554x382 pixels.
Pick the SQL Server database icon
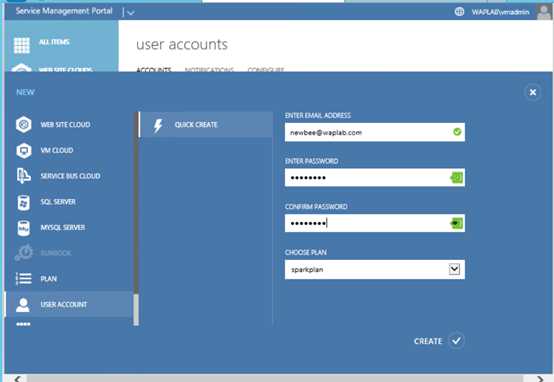[24, 202]
